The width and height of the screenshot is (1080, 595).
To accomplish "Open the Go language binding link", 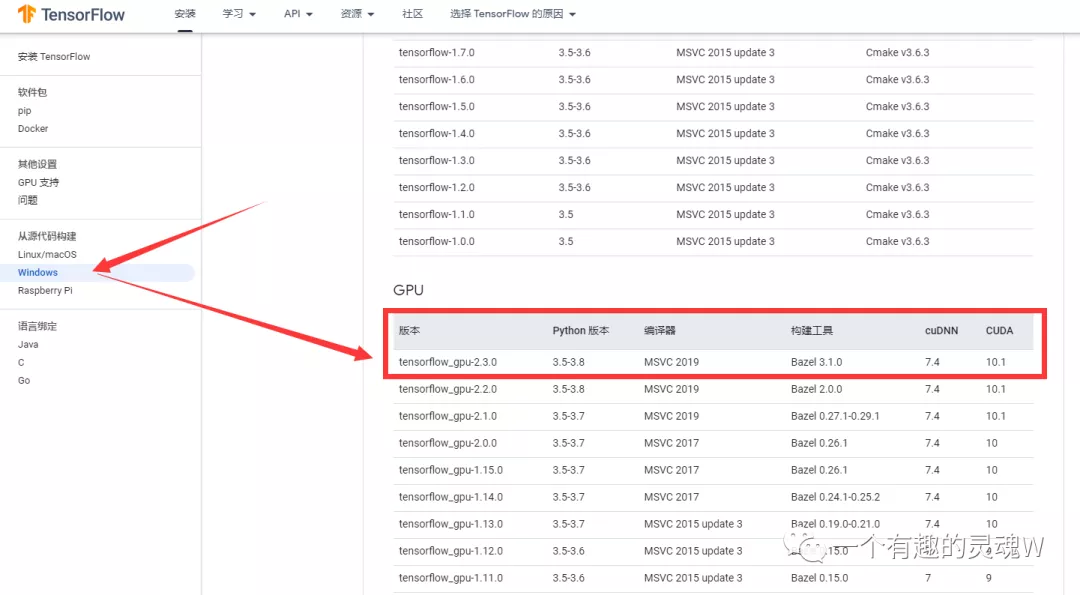I will [24, 380].
